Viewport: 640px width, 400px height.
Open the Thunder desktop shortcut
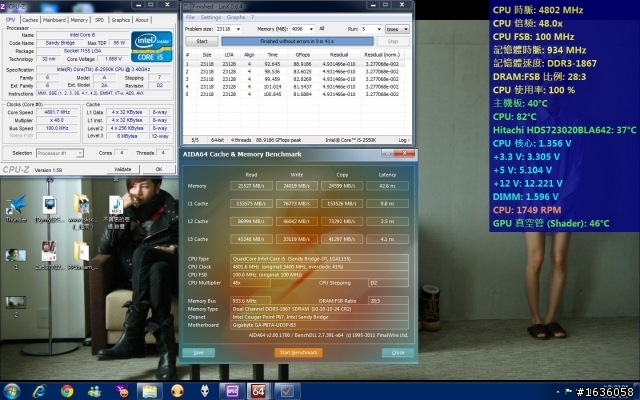[16, 208]
